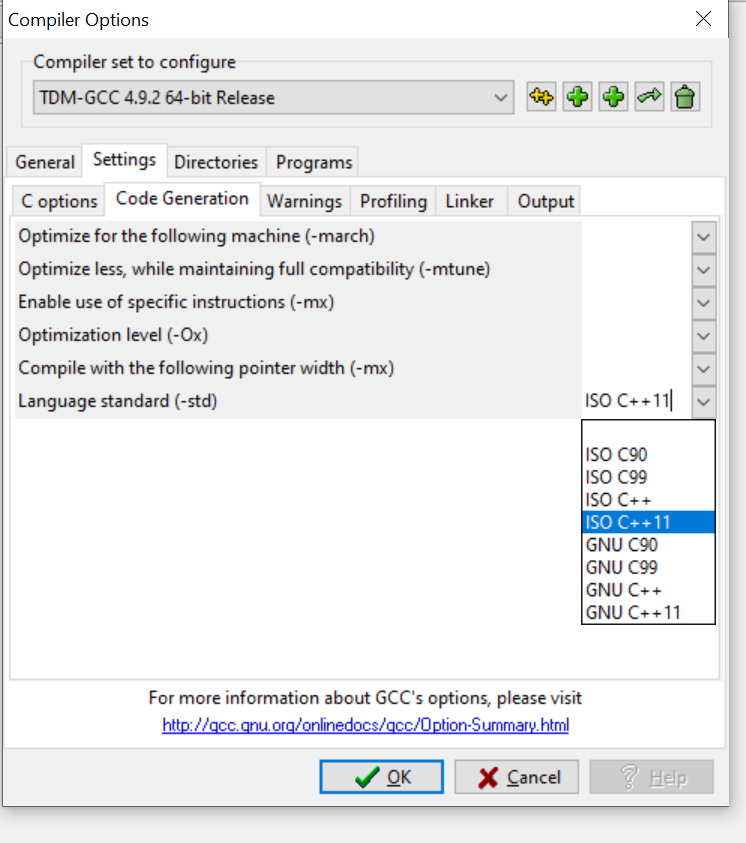Open the GCC Option-Summary link
The width and height of the screenshot is (746, 843).
[x=365, y=725]
